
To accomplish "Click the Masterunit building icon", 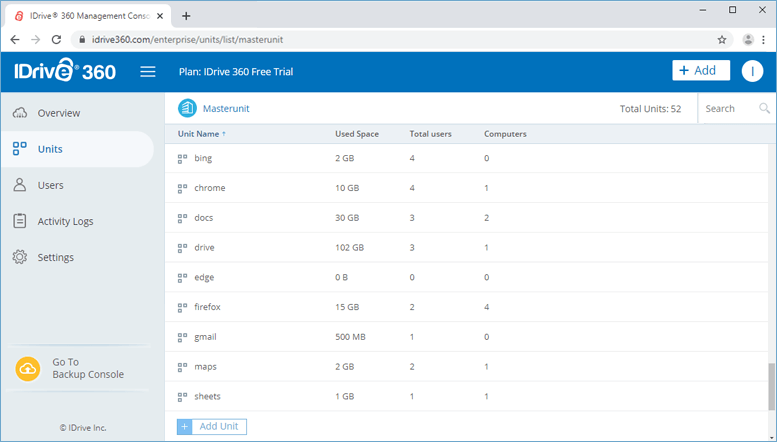I will 187,109.
